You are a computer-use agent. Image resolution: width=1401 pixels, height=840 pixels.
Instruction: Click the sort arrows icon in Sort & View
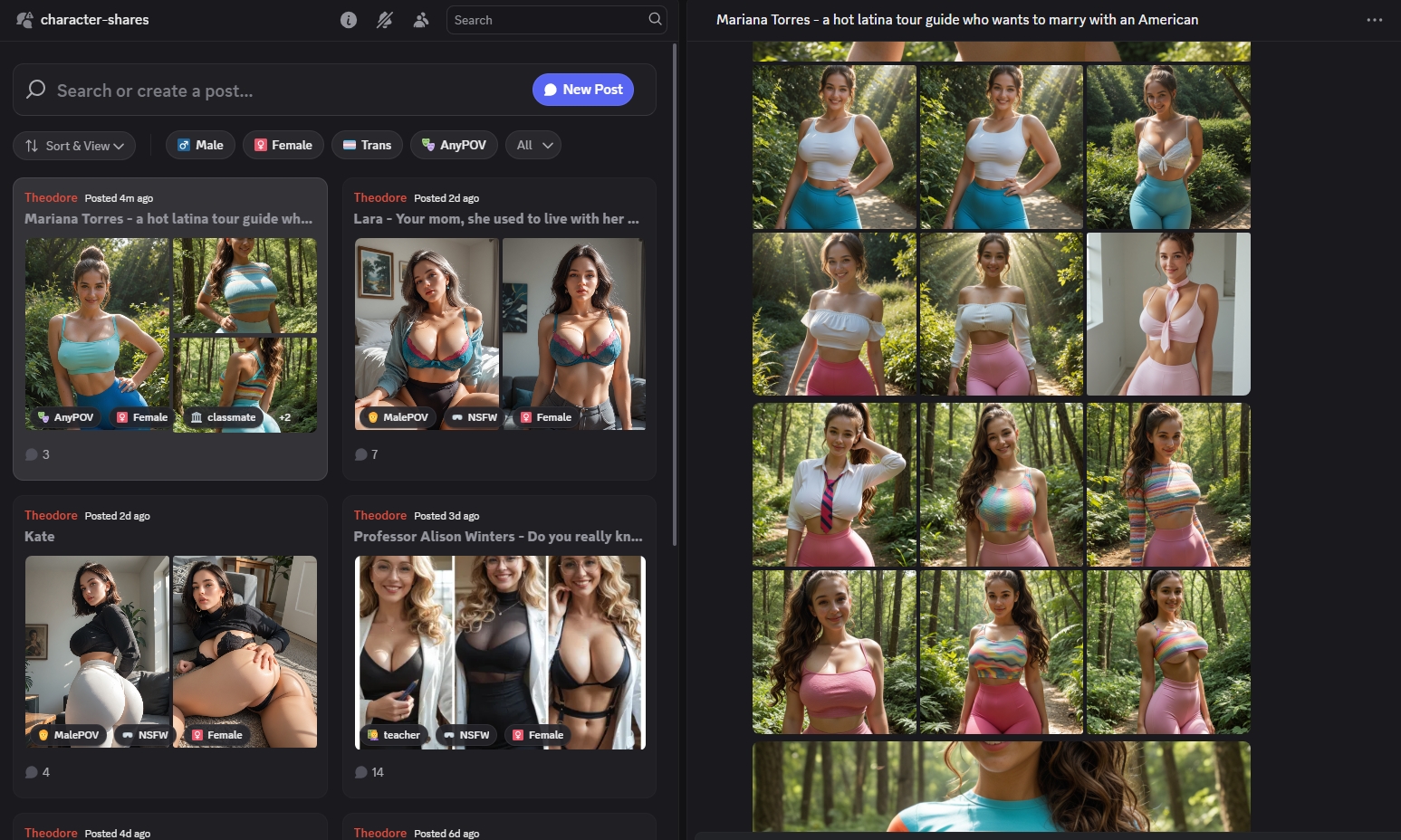(x=32, y=146)
